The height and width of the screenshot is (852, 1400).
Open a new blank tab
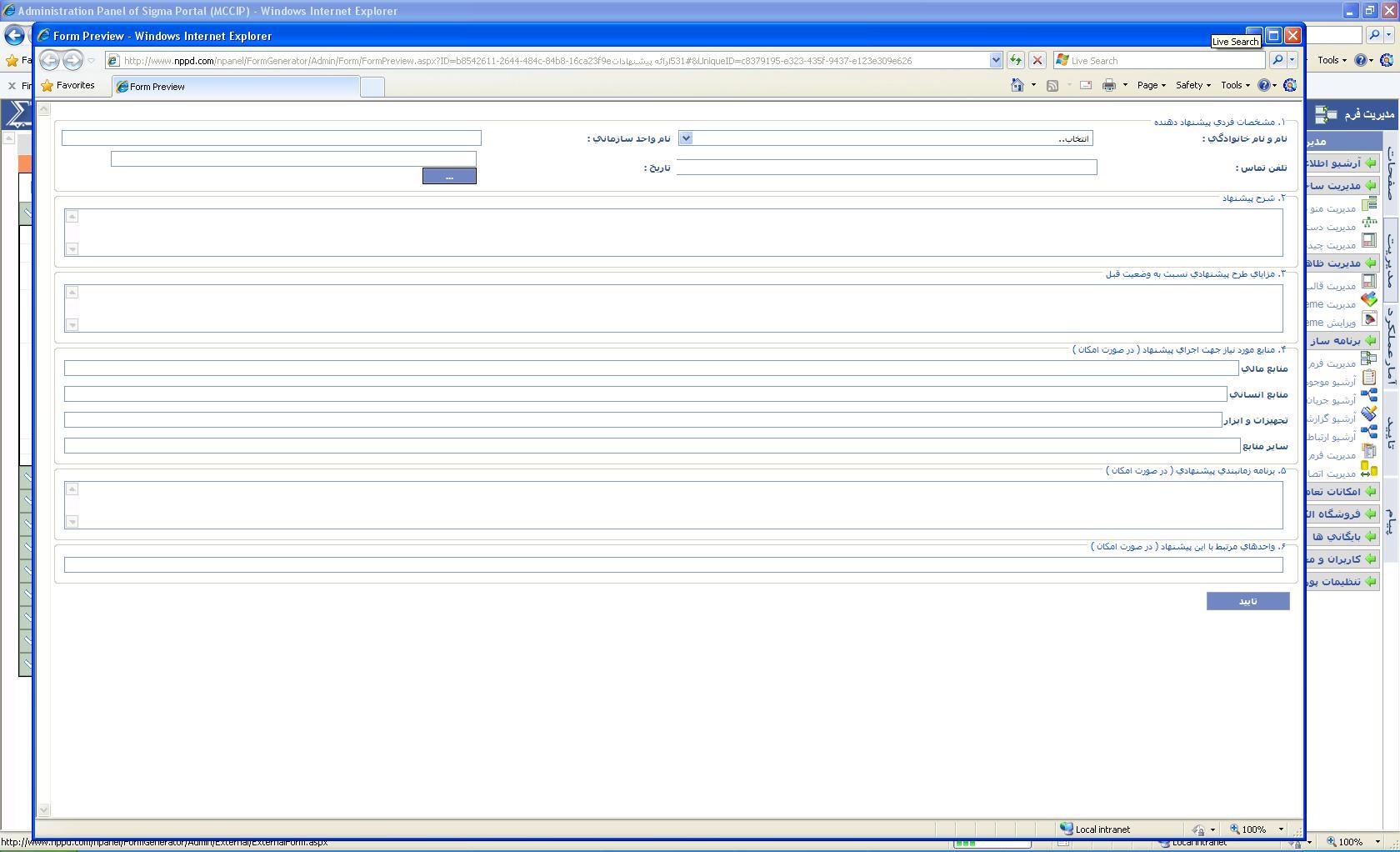(372, 87)
